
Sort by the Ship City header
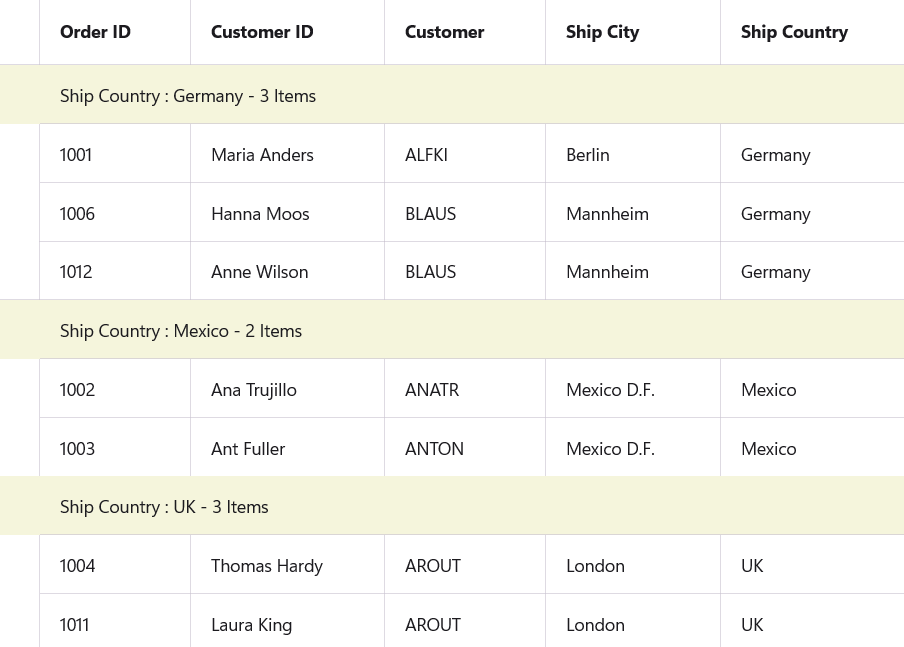(x=602, y=32)
